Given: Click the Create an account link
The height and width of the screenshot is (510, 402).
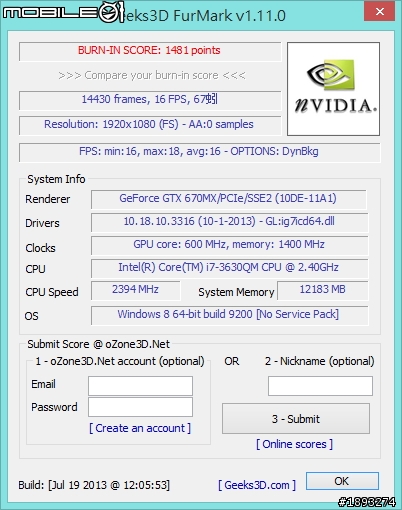Looking at the screenshot, I should point(140,428).
